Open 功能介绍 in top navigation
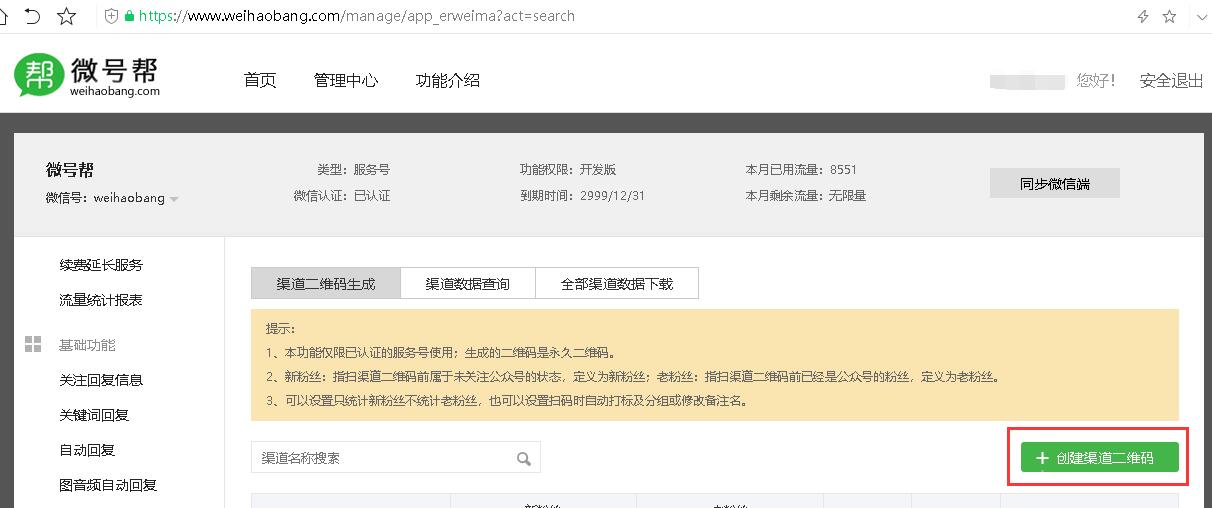The width and height of the screenshot is (1212, 508). click(448, 81)
